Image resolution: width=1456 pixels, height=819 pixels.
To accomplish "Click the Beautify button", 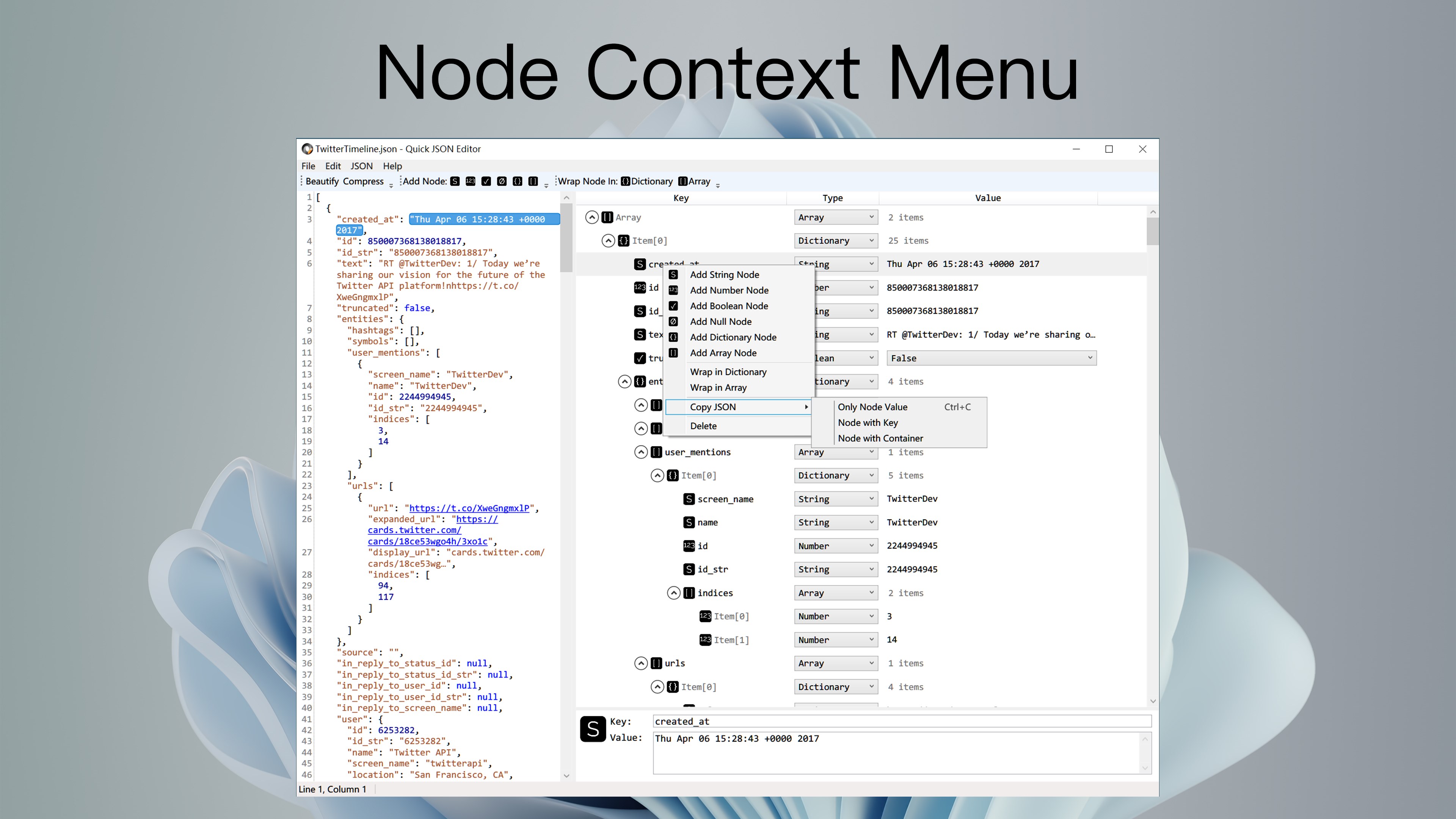I will [x=322, y=182].
